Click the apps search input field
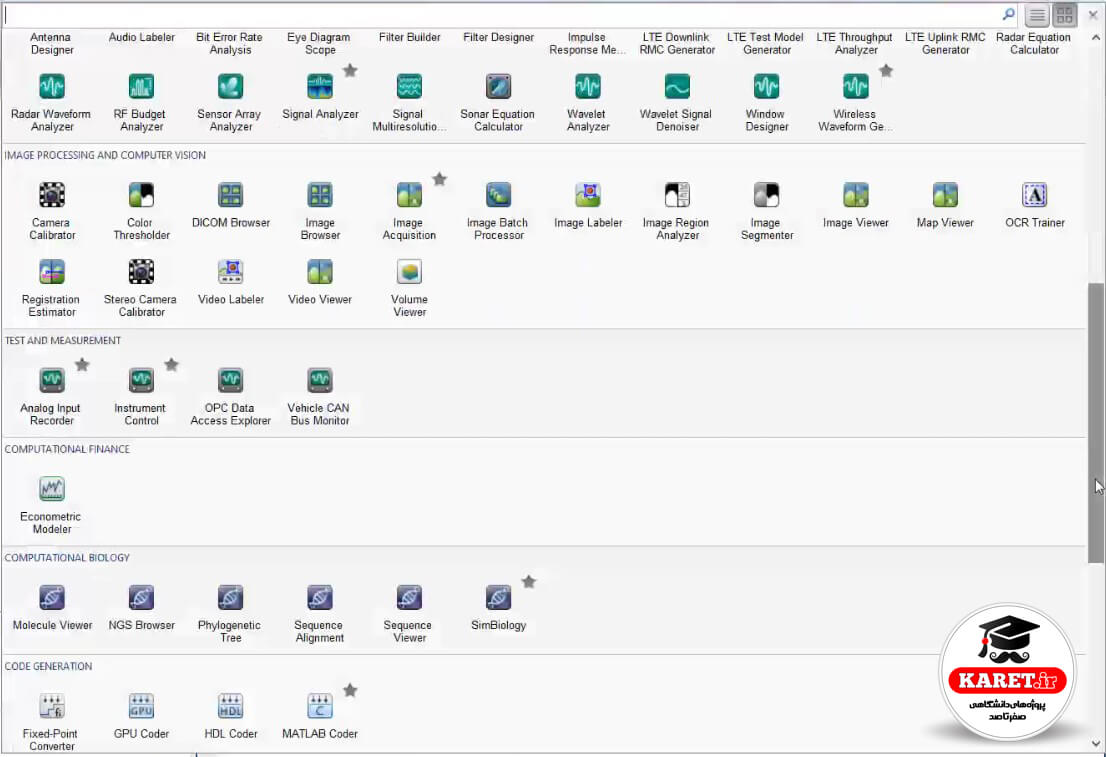Image resolution: width=1106 pixels, height=757 pixels. coord(501,15)
